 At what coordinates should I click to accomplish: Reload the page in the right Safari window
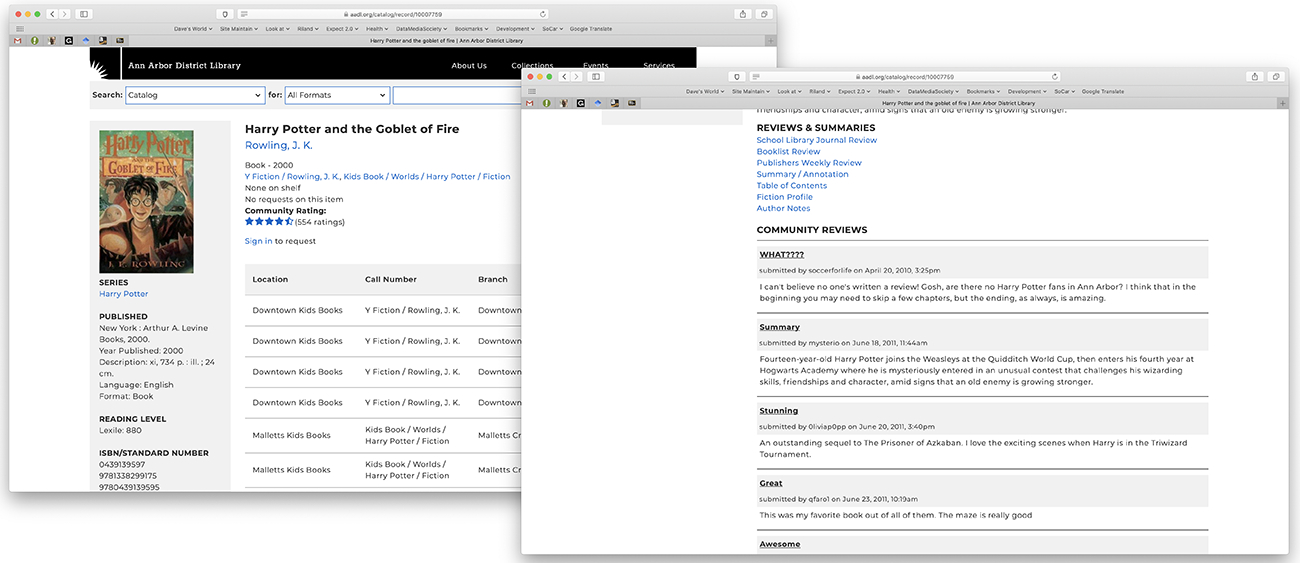1054,76
